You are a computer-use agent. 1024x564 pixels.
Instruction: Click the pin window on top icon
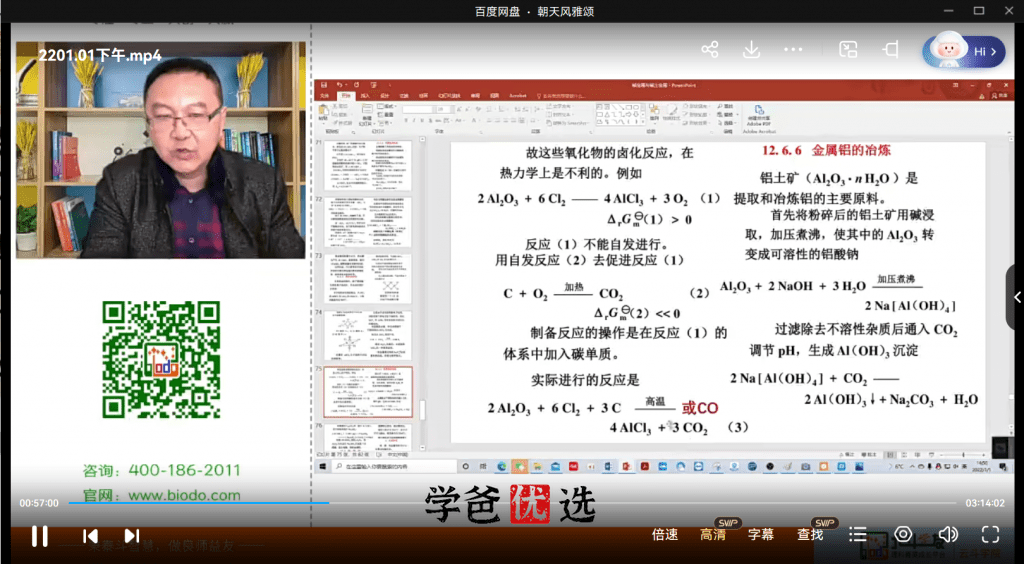(890, 50)
